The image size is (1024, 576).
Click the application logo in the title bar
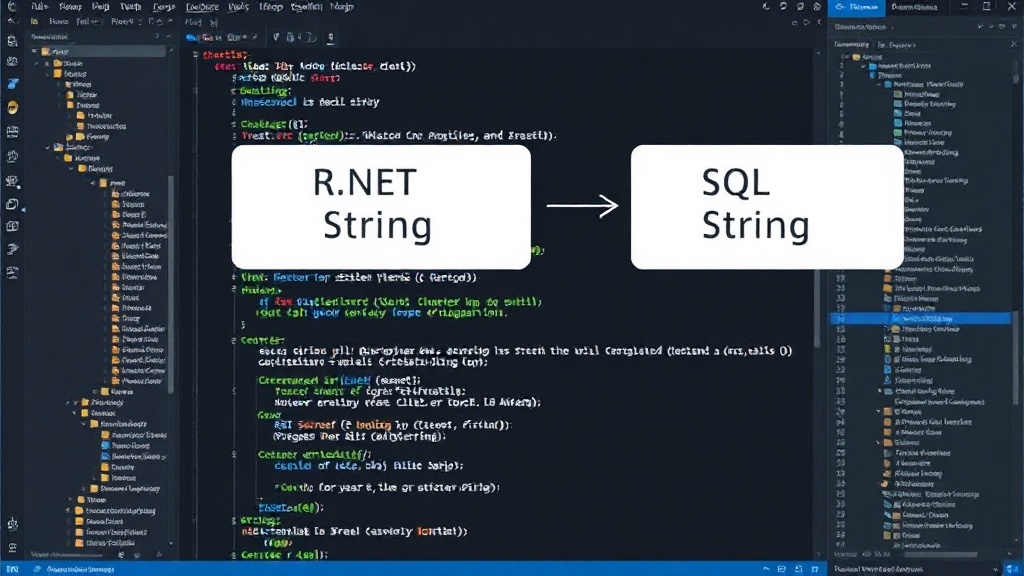tap(12, 7)
